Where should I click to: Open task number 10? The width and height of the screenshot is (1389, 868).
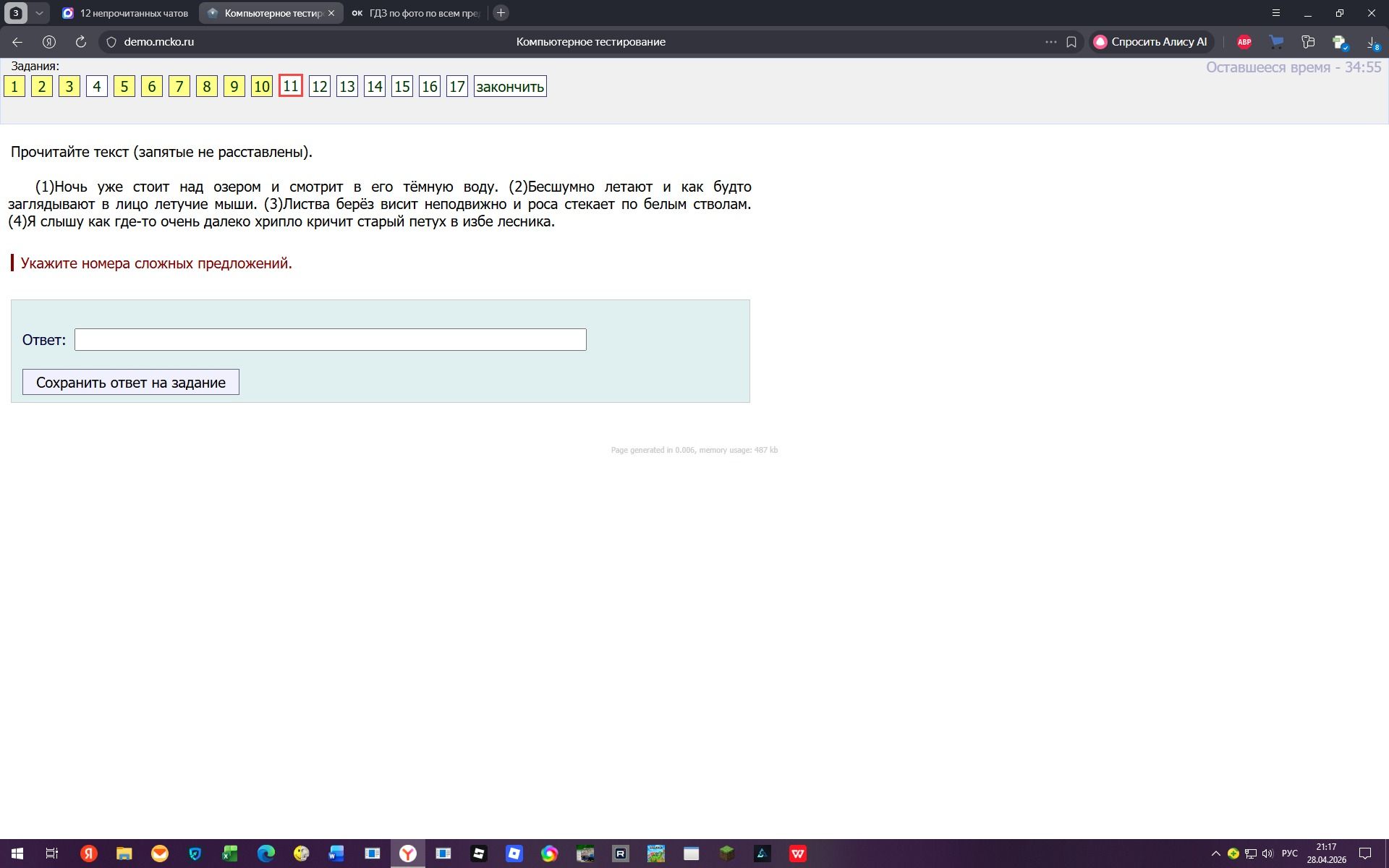point(262,87)
